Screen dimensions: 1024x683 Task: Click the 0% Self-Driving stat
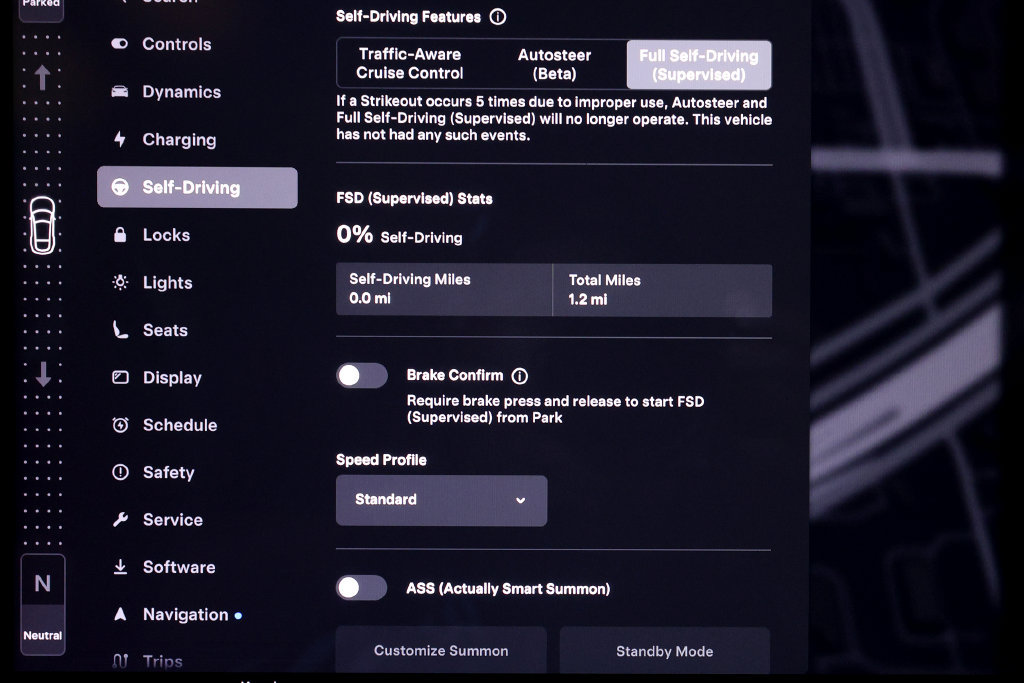(x=399, y=235)
